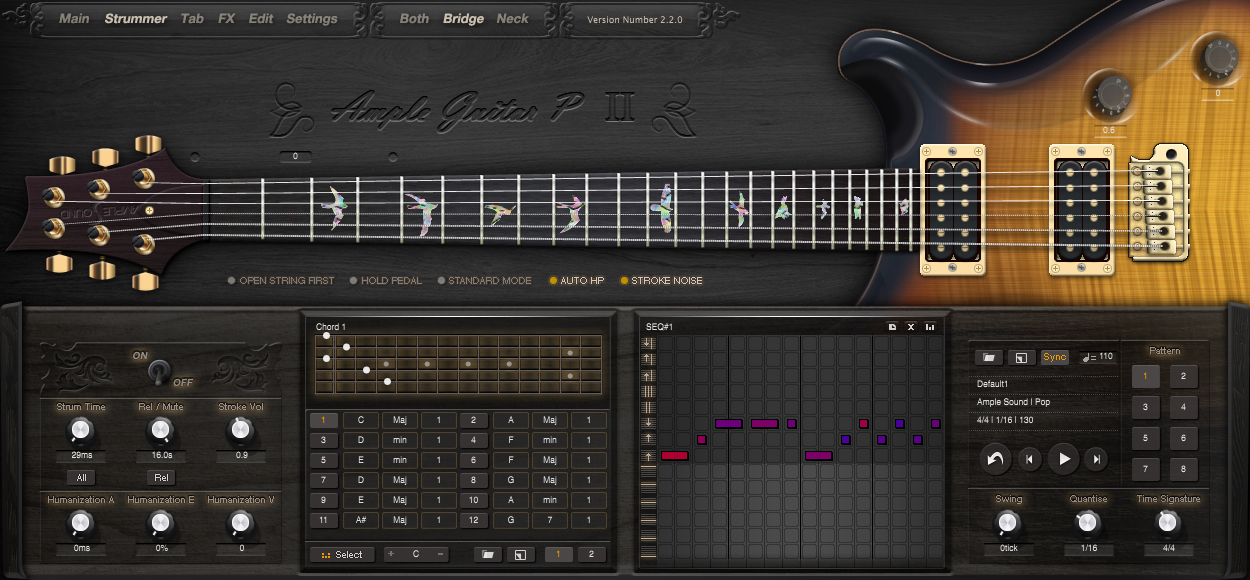Click the Humanization A 0ms value field
The height and width of the screenshot is (580, 1250).
coord(80,549)
